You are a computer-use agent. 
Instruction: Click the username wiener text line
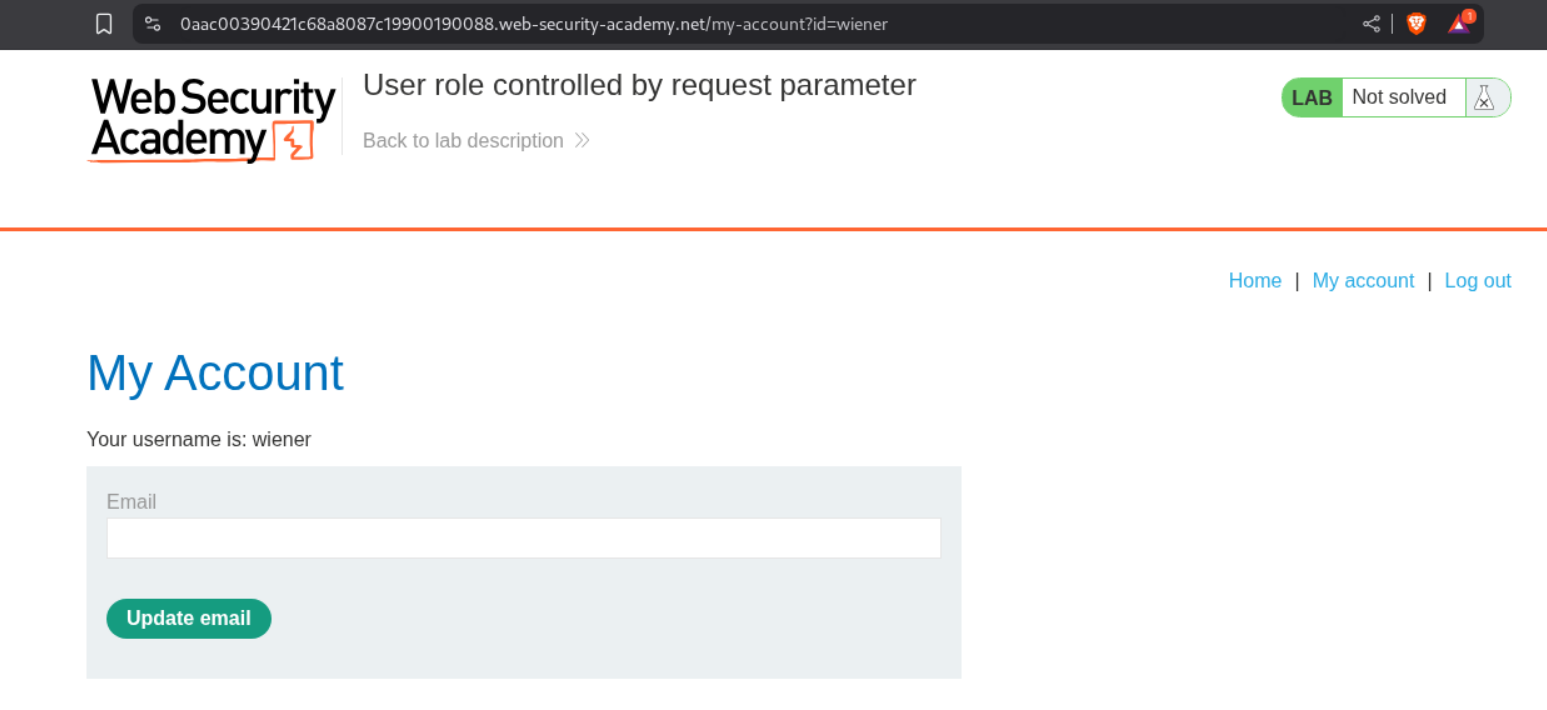(x=199, y=440)
